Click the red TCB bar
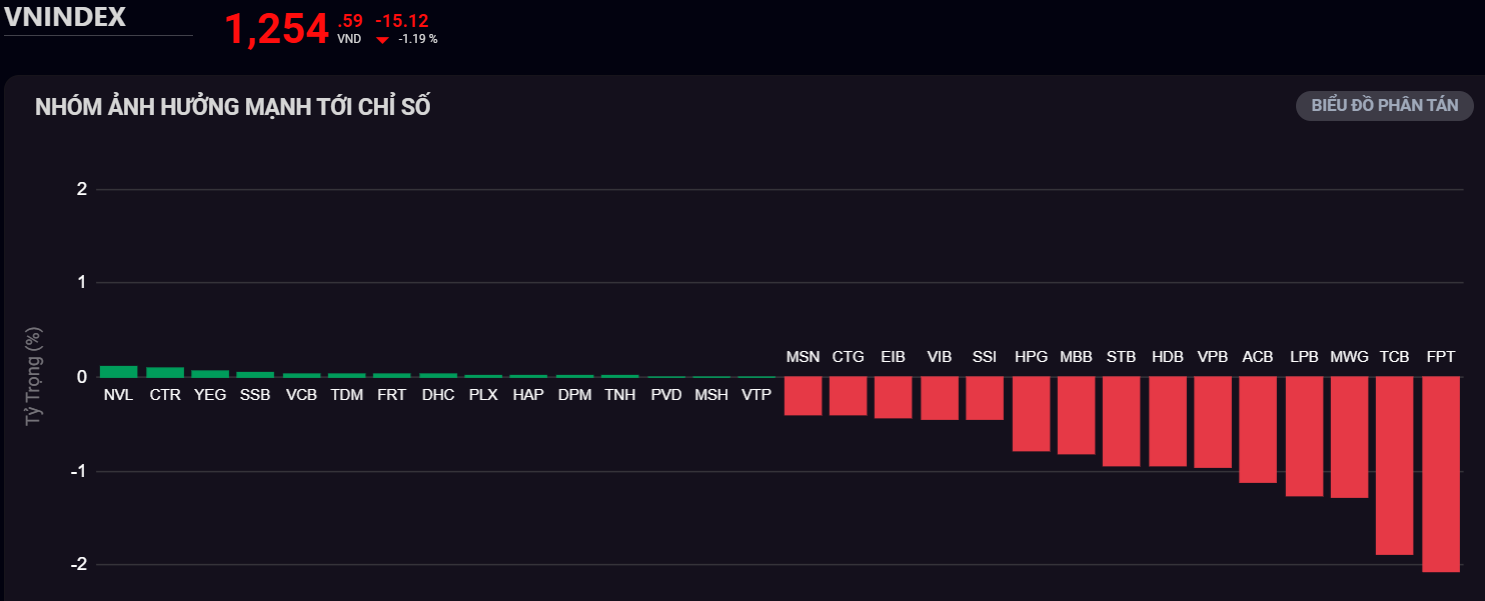The image size is (1485, 601). click(1395, 465)
